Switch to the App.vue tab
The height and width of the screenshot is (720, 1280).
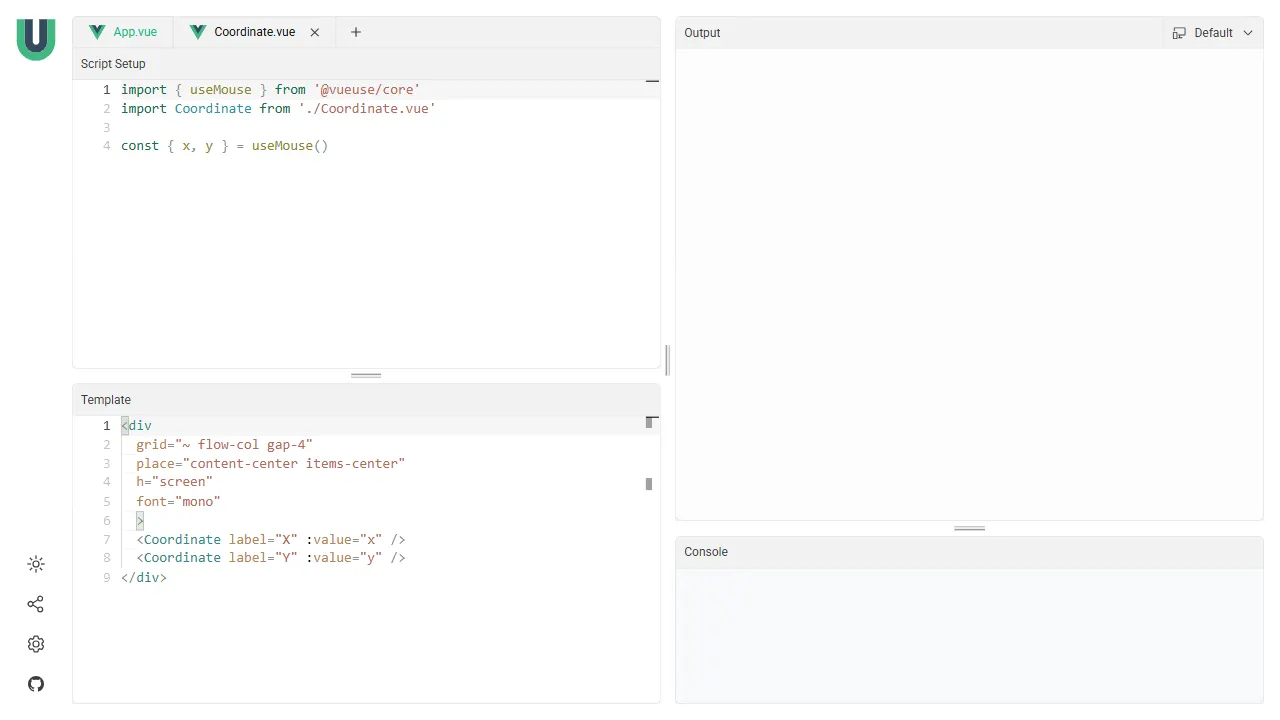[x=123, y=32]
